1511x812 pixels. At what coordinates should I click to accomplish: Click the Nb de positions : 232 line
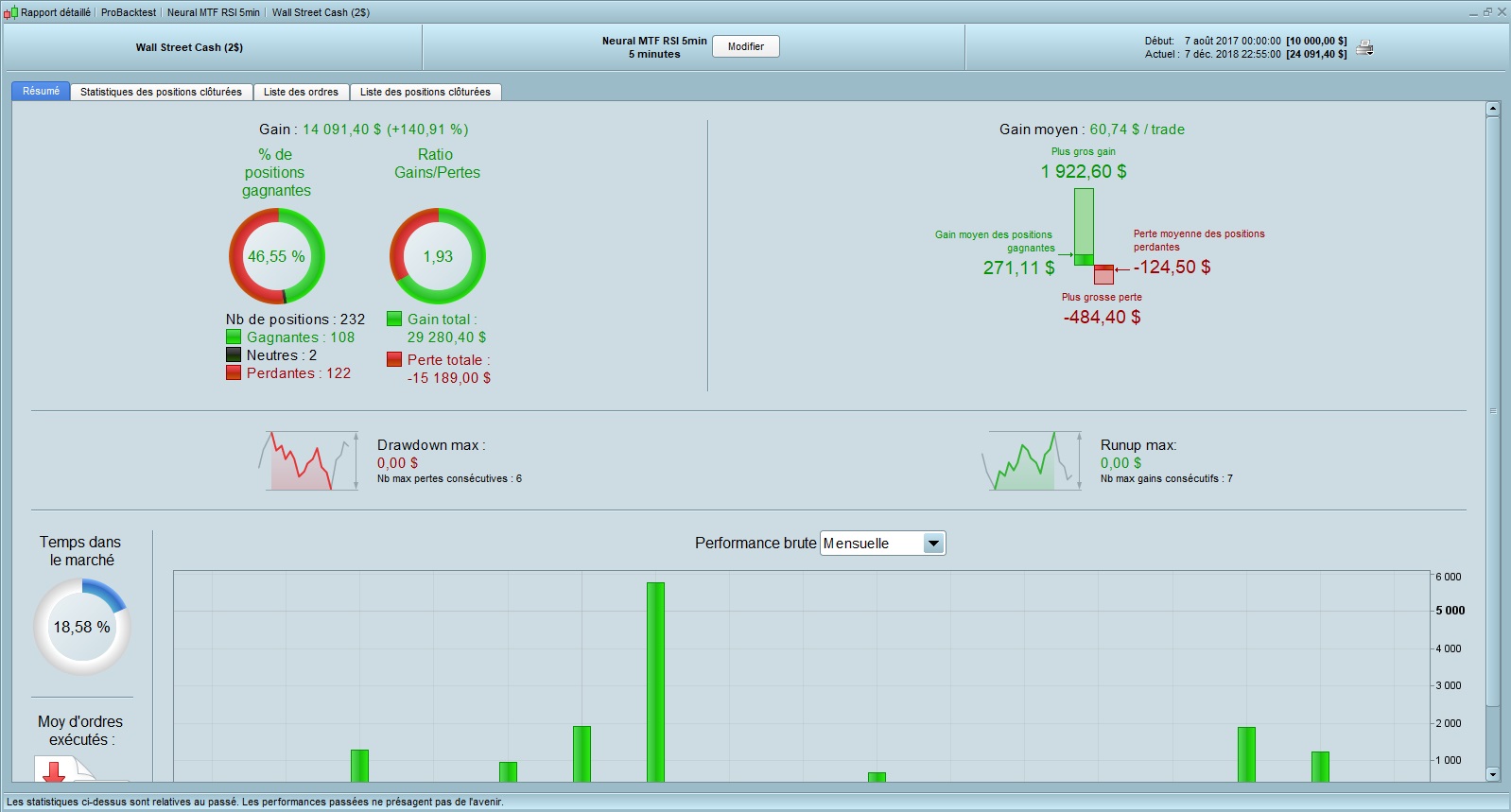[x=295, y=320]
